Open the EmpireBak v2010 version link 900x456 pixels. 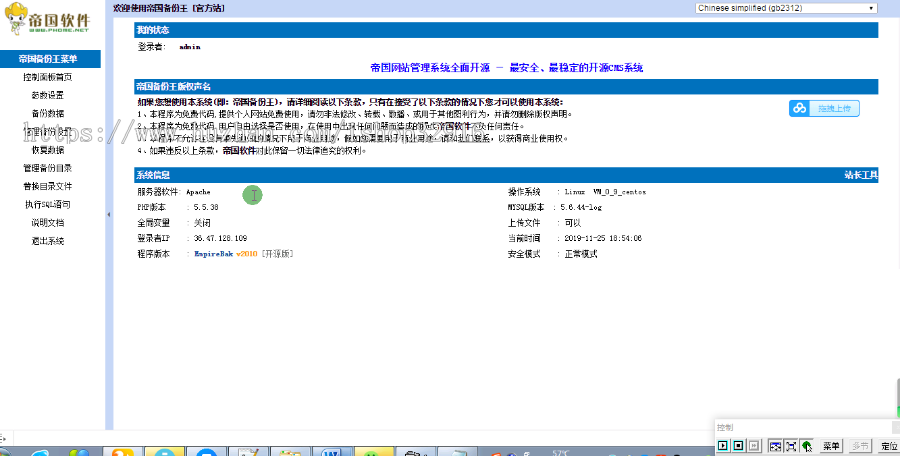click(226, 254)
